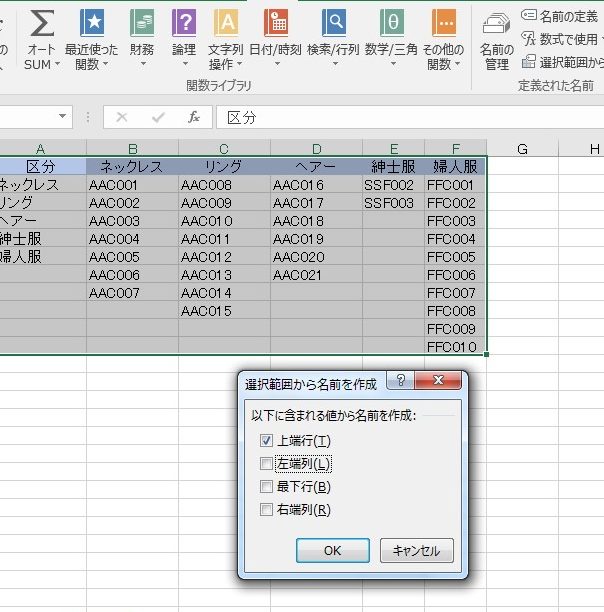
Task: Select cell containing FFC001
Action: (x=455, y=185)
